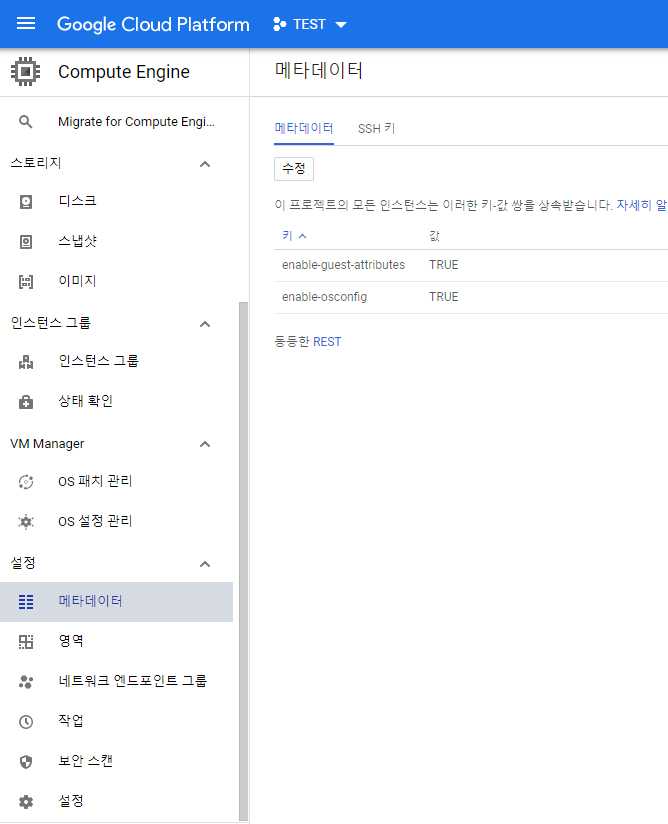Click the OS 설정 관리 config icon
The width and height of the screenshot is (668, 824).
click(x=26, y=522)
